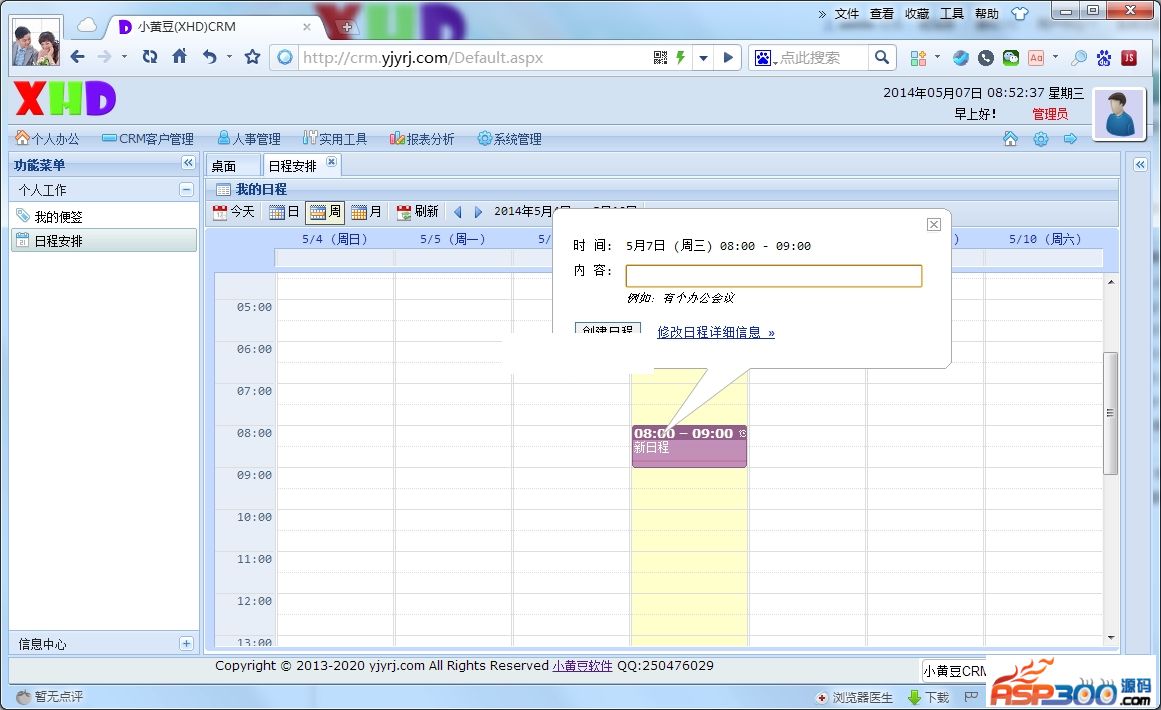The height and width of the screenshot is (710, 1161).
Task: Click the 刷新 refresh button in calendar toolbar
Action: click(x=418, y=212)
